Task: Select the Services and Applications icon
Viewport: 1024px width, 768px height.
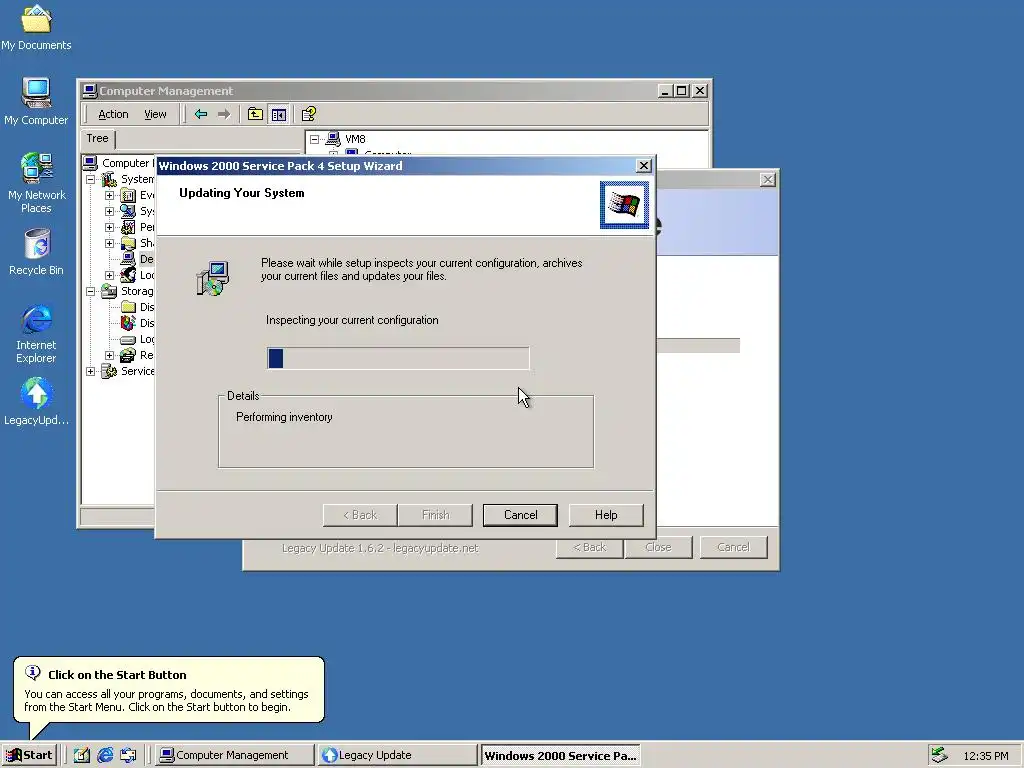Action: [x=109, y=372]
